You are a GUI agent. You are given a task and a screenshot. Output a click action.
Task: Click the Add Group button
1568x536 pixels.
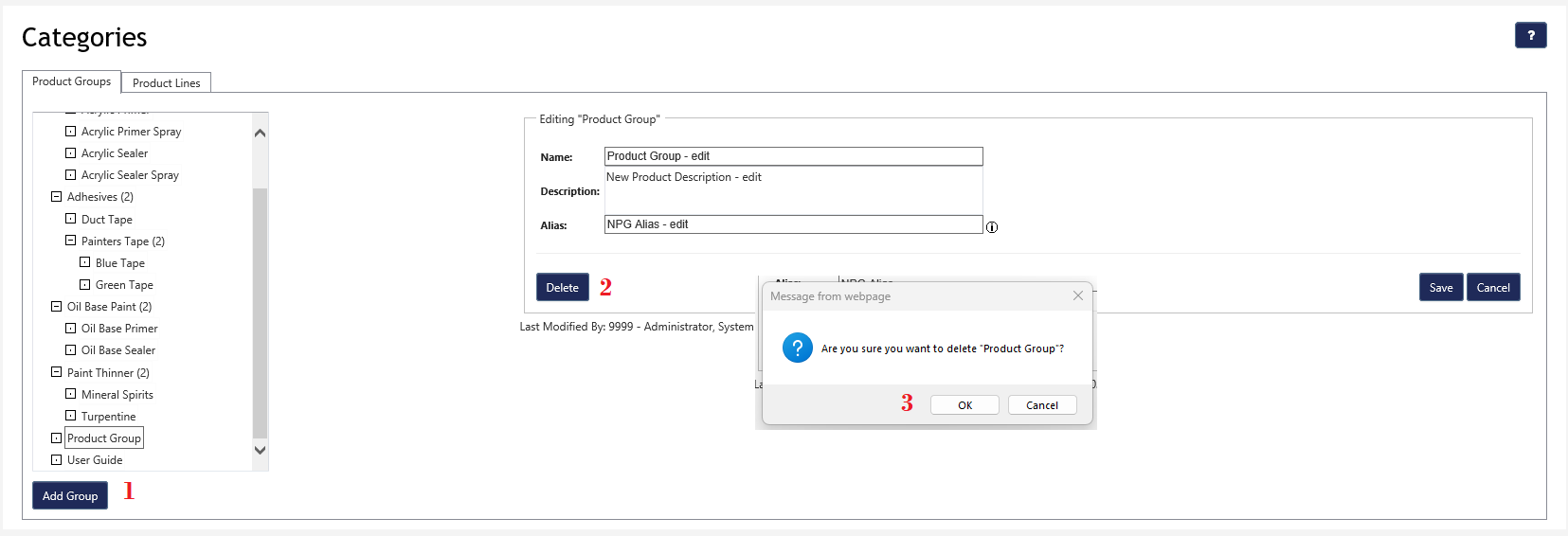[70, 495]
